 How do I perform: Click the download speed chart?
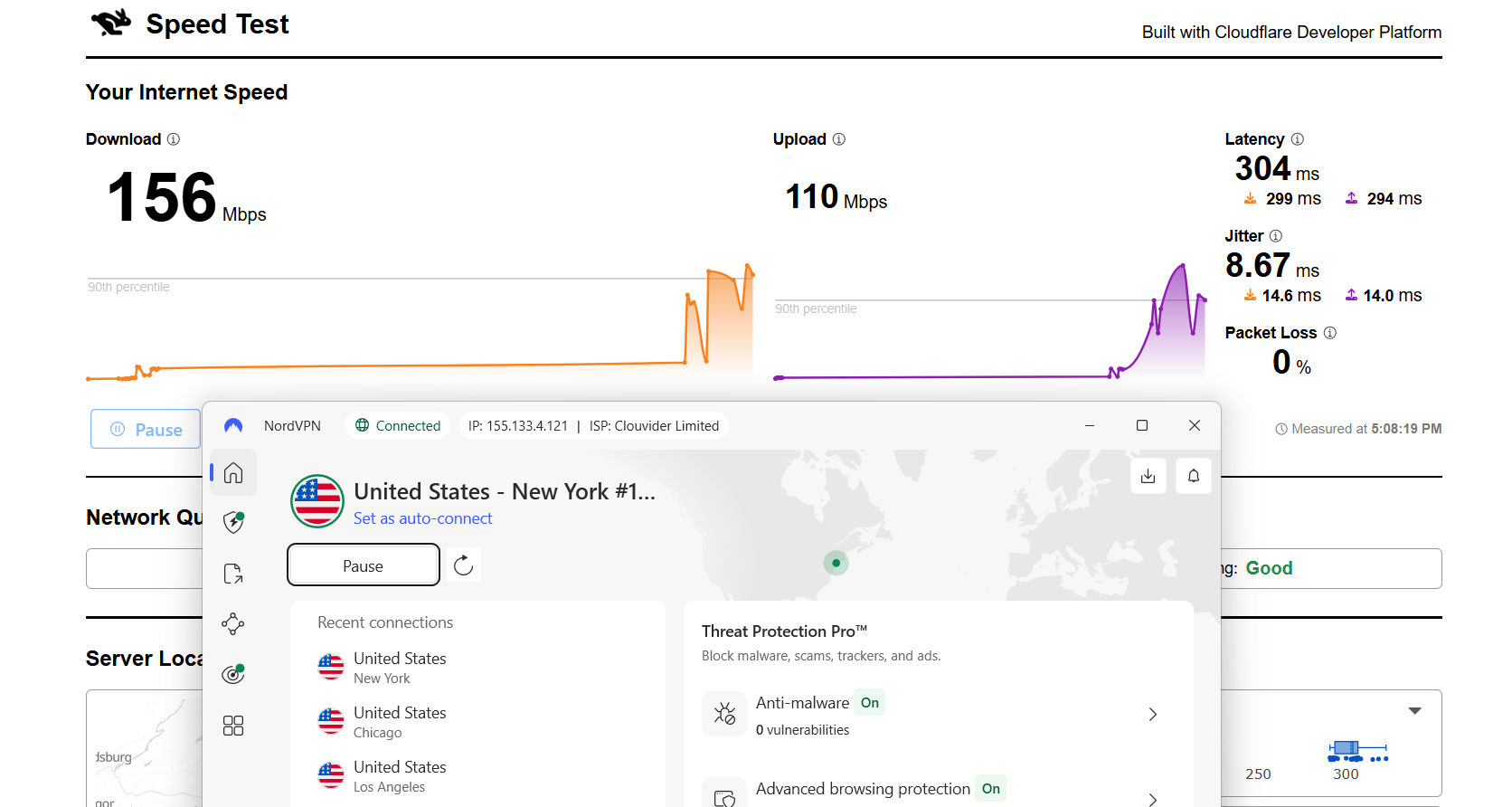(421, 321)
